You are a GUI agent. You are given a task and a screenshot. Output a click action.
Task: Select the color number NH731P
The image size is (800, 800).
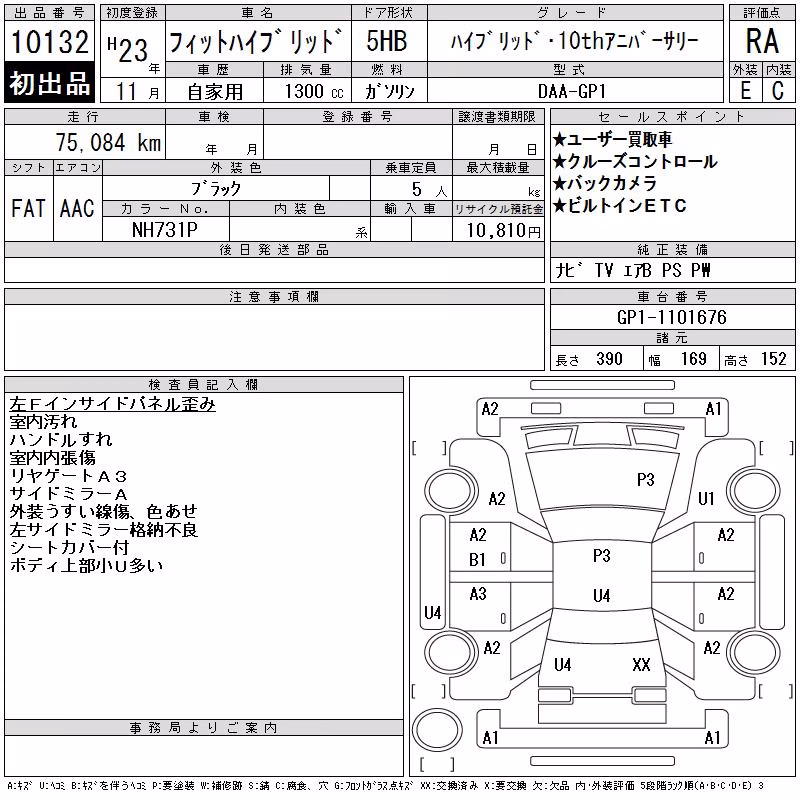tap(165, 230)
